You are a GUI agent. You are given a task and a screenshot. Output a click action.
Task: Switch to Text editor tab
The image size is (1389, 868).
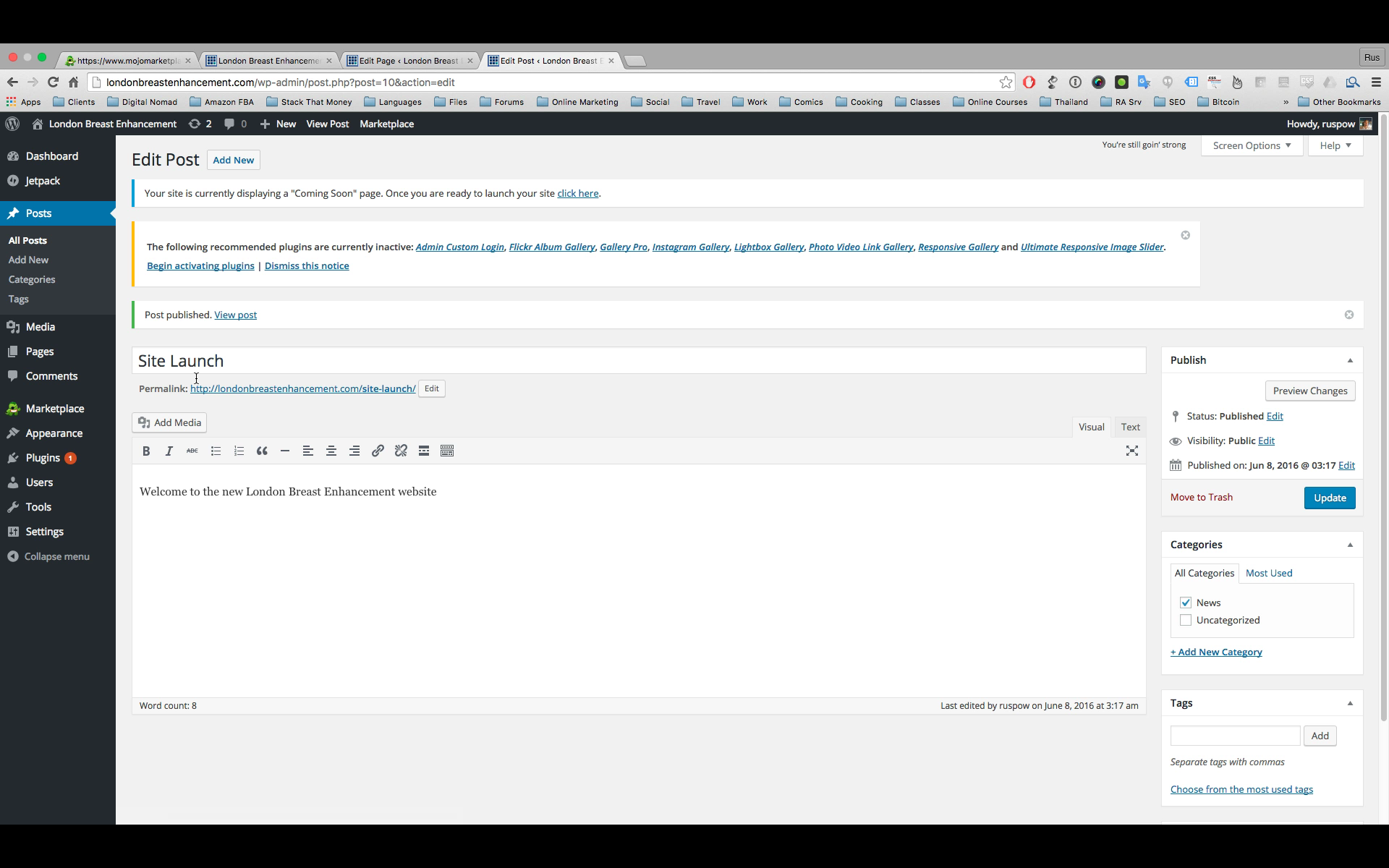(1131, 426)
